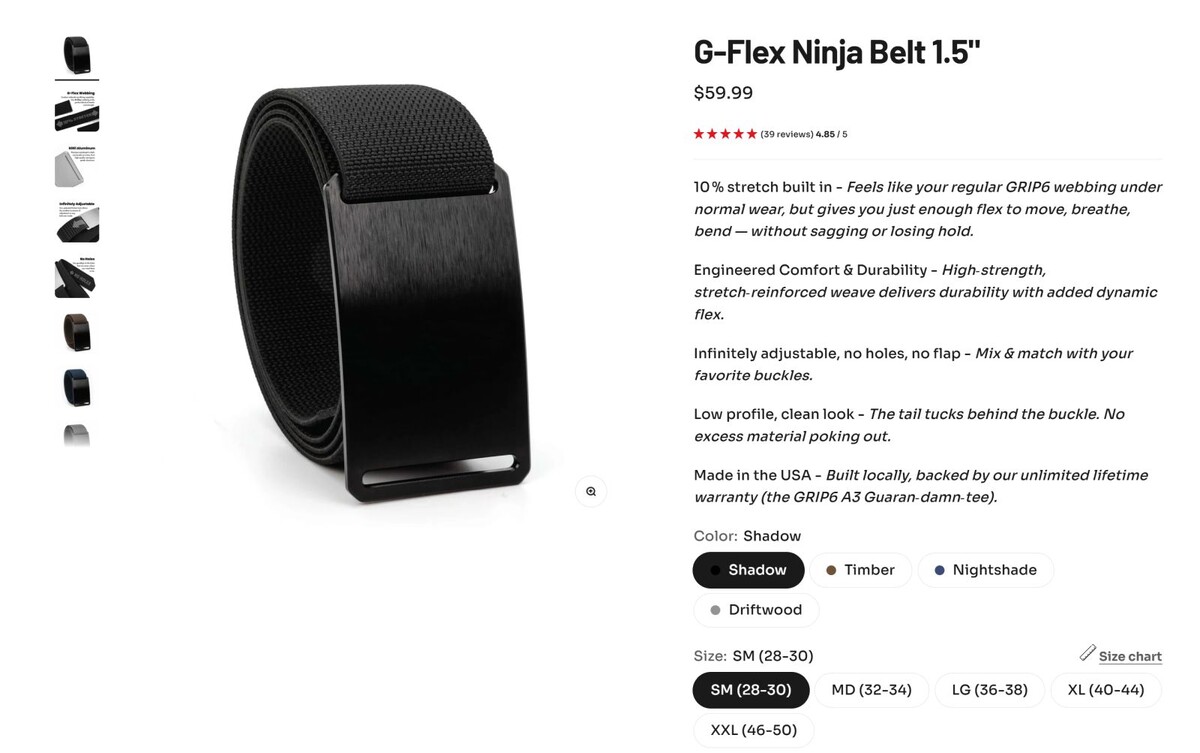
Task: Select the navy Nightshade belt thumbnail
Action: [77, 387]
